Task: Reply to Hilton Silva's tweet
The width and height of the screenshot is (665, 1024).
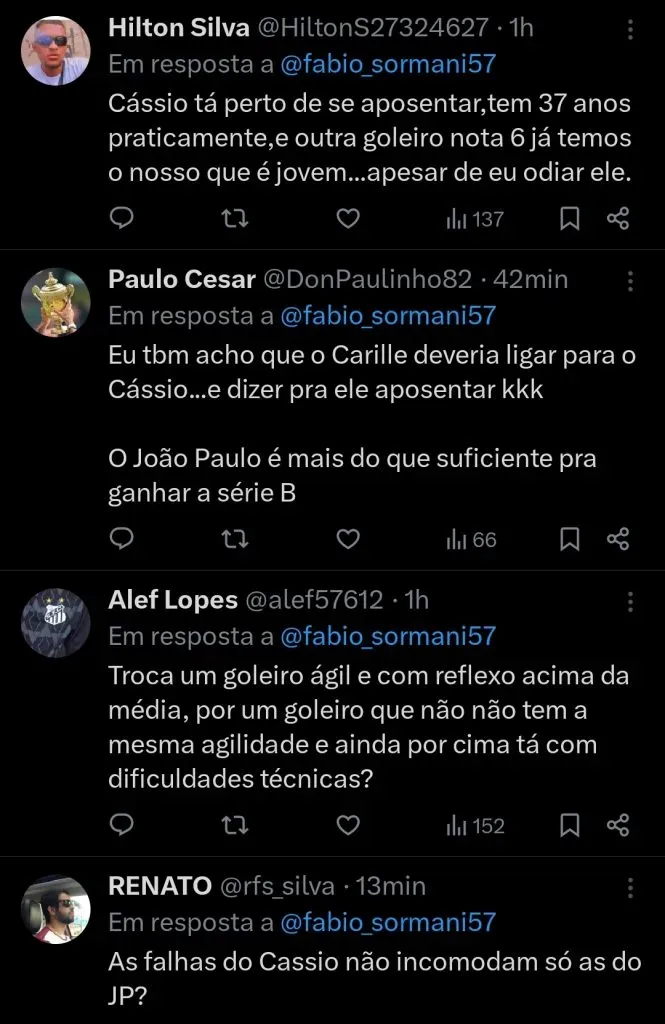Action: (122, 219)
